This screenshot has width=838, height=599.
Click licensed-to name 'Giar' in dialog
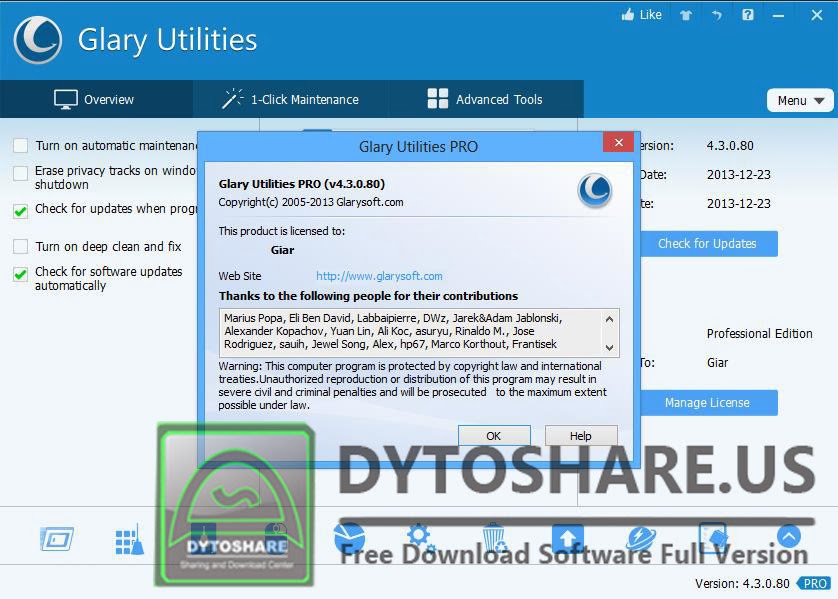pyautogui.click(x=282, y=250)
